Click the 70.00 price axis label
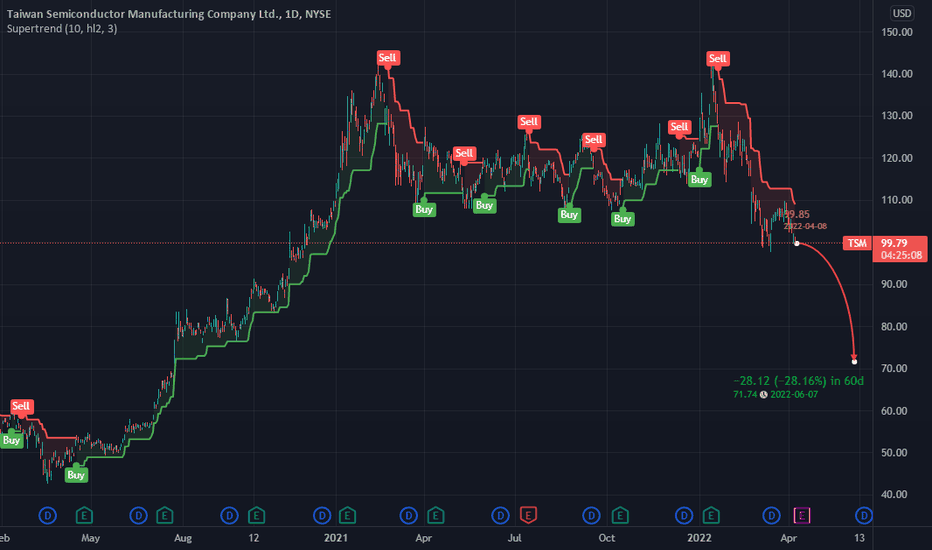The image size is (932, 550). point(895,369)
